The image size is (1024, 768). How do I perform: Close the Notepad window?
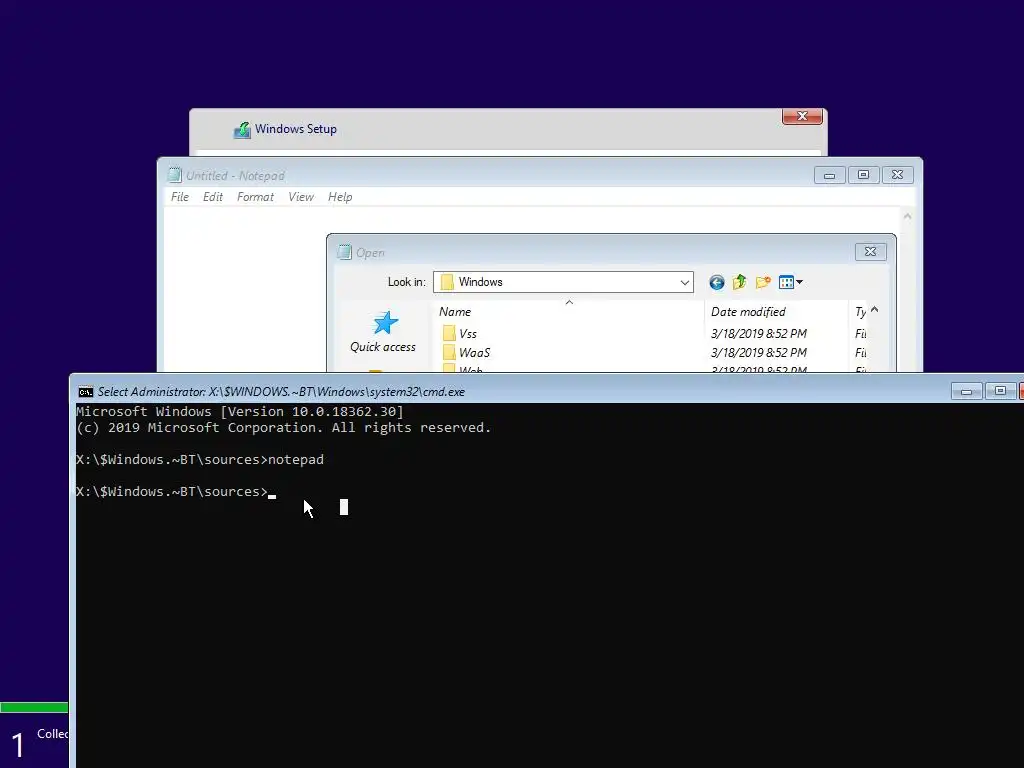[x=897, y=175]
